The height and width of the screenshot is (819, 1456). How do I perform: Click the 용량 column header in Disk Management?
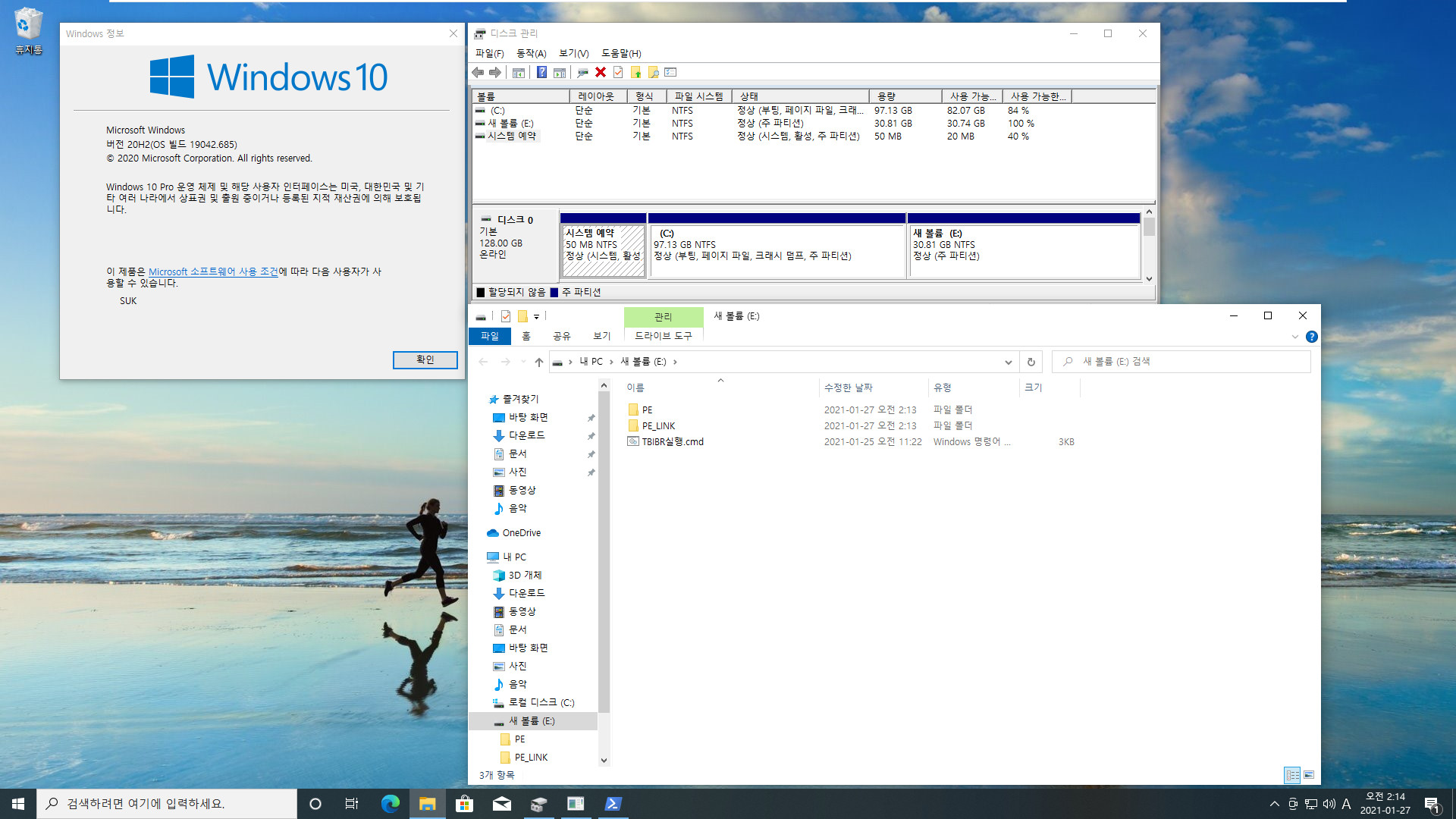tap(906, 96)
